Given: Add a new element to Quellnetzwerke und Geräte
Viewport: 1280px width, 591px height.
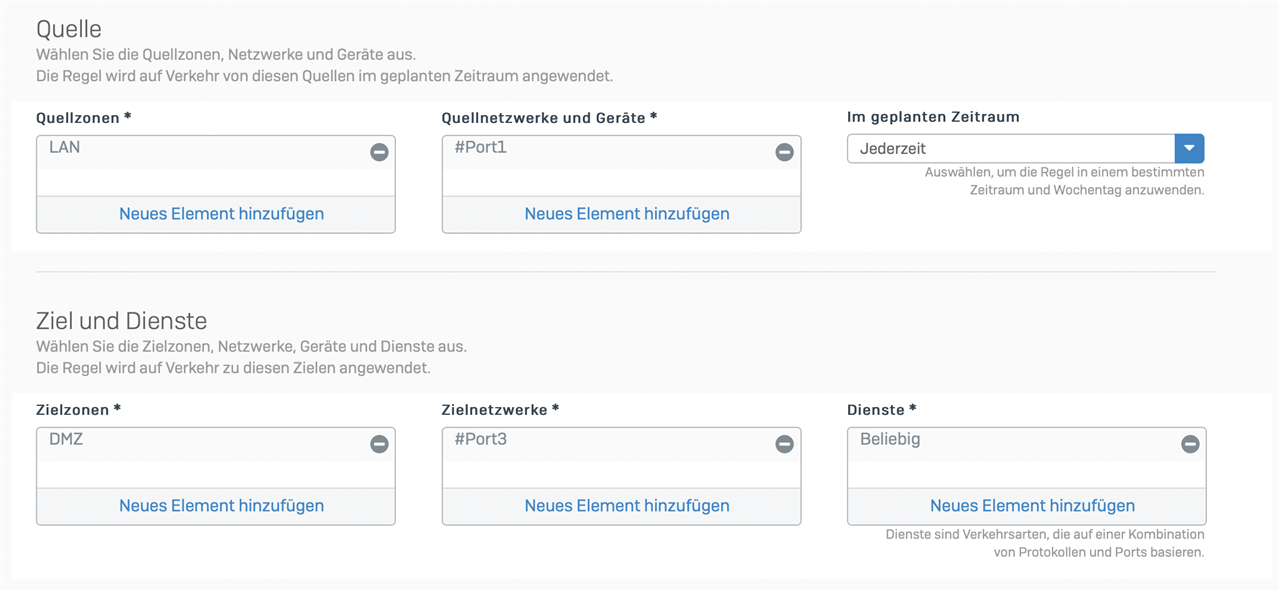Looking at the screenshot, I should coord(627,214).
